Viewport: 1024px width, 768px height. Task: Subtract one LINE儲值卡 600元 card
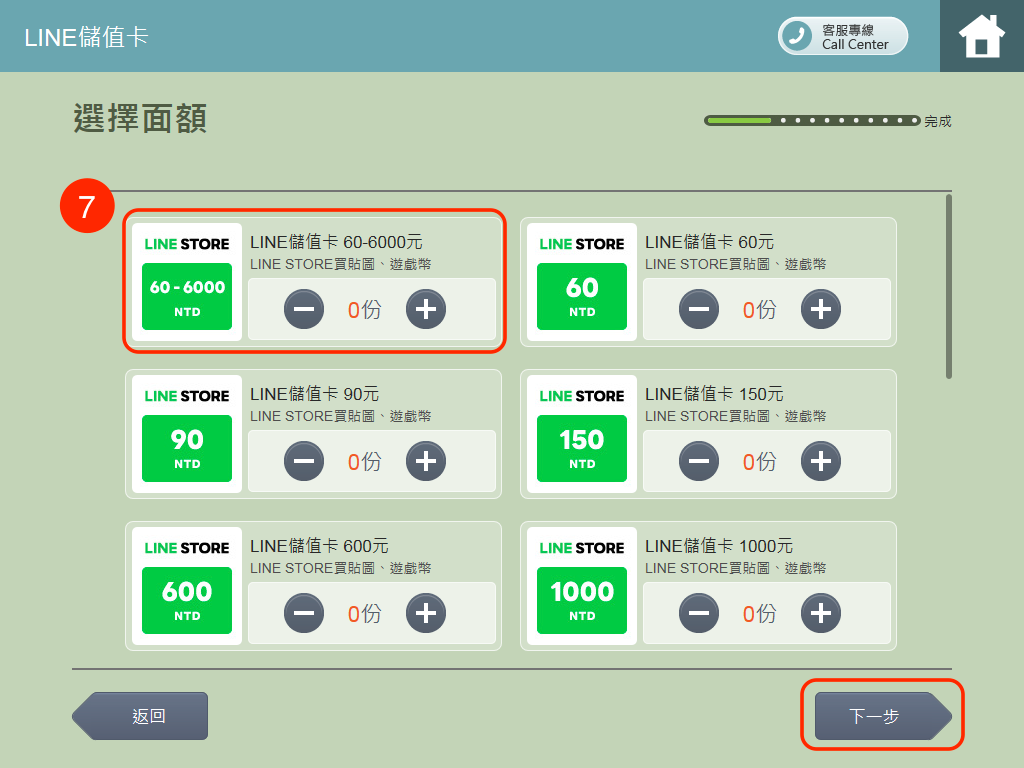304,613
